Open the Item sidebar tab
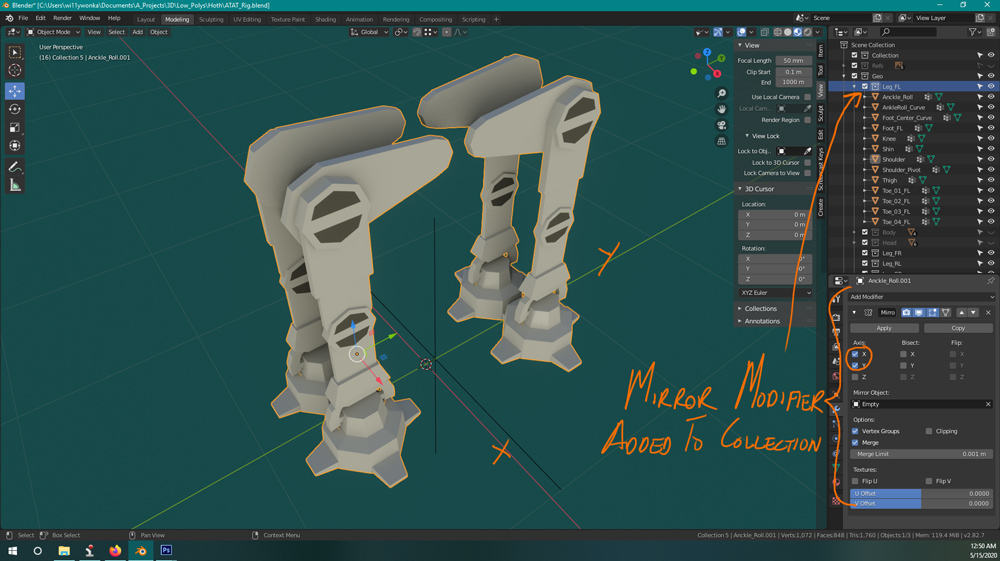1000x561 pixels. 821,50
